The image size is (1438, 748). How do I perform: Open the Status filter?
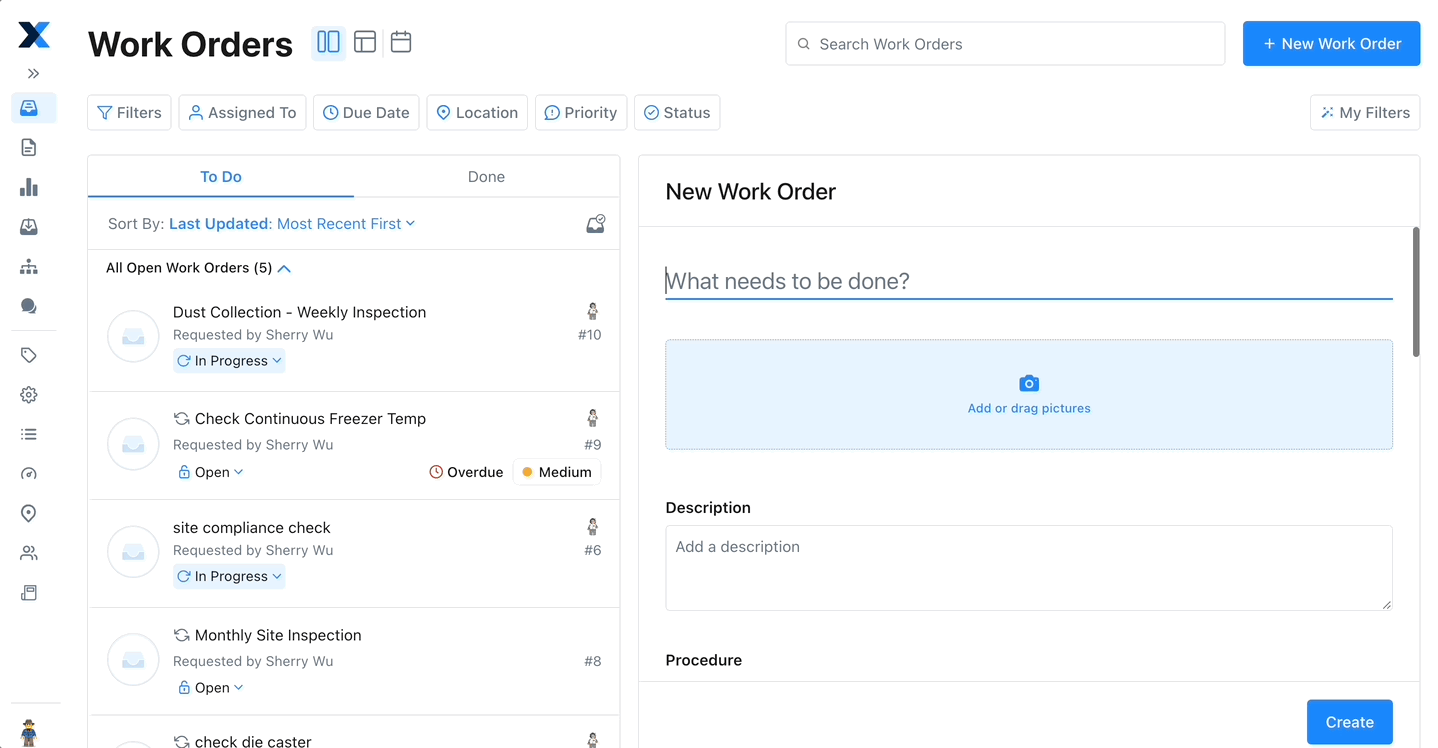pos(677,113)
